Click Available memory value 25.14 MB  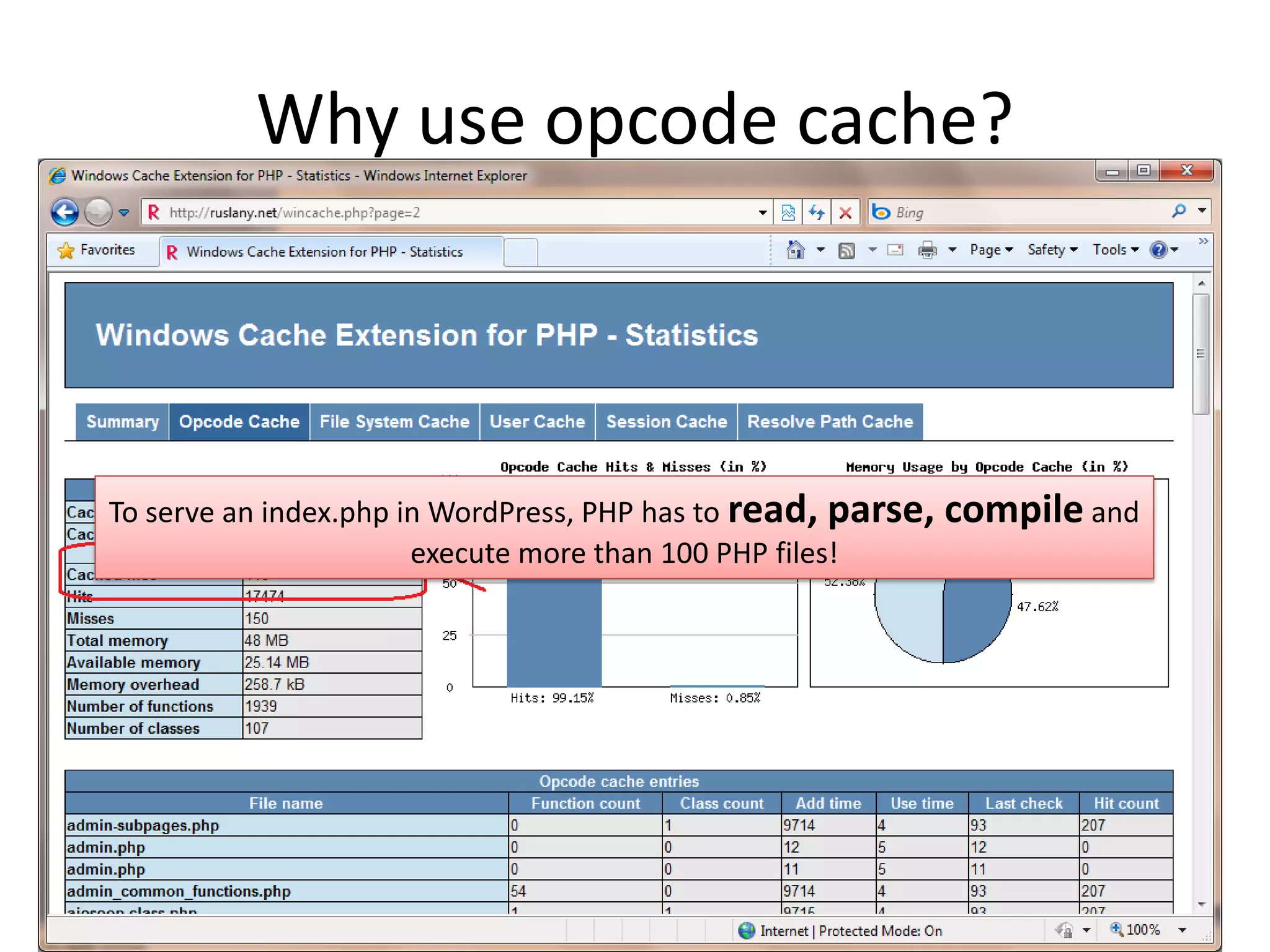tap(277, 663)
